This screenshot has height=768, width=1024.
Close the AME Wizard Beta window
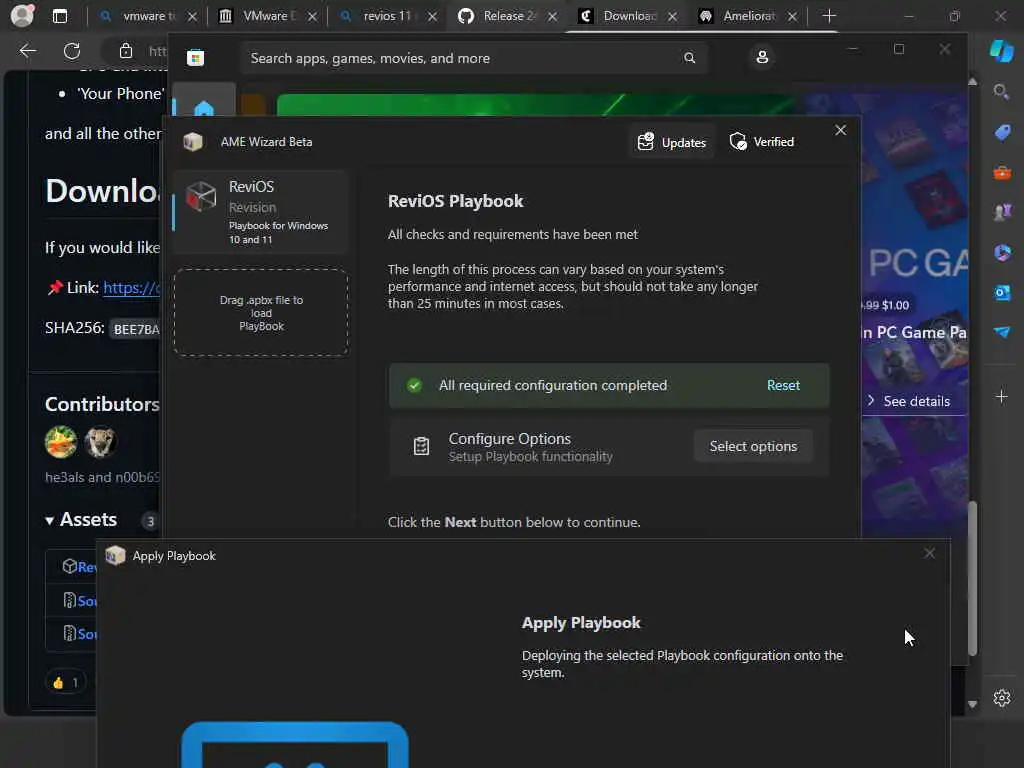coord(840,130)
